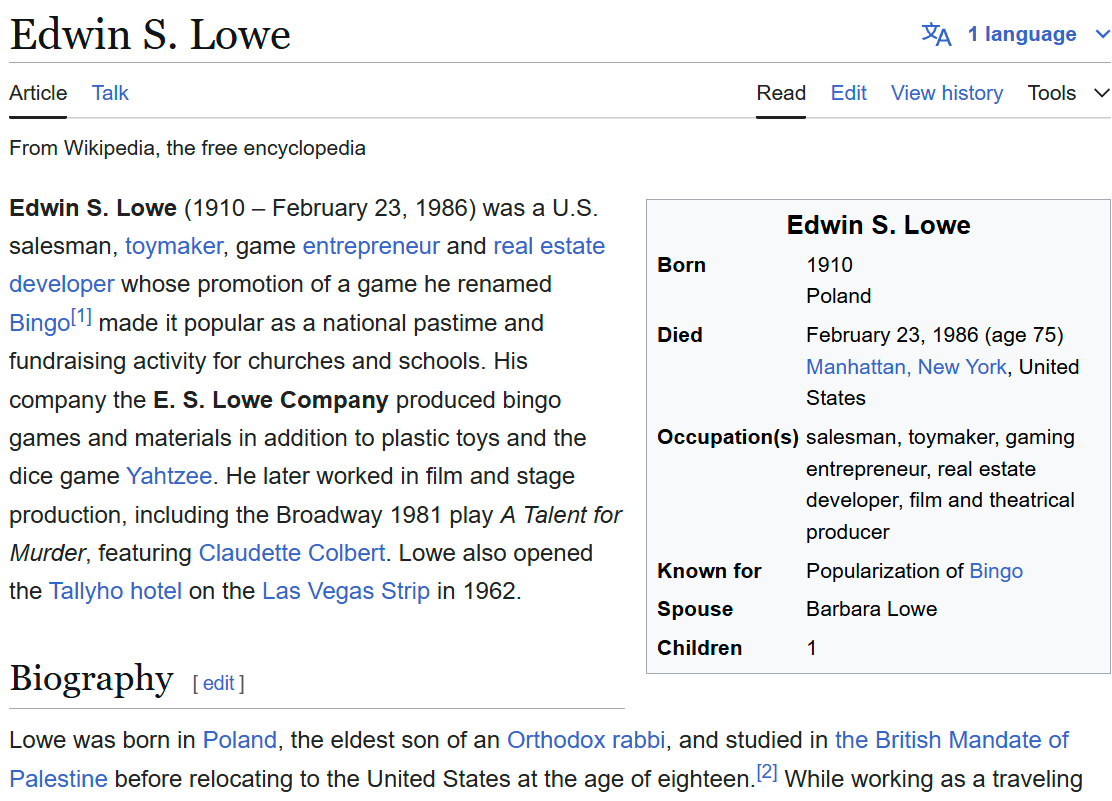
Task: Click the Died label in infobox
Action: [679, 335]
